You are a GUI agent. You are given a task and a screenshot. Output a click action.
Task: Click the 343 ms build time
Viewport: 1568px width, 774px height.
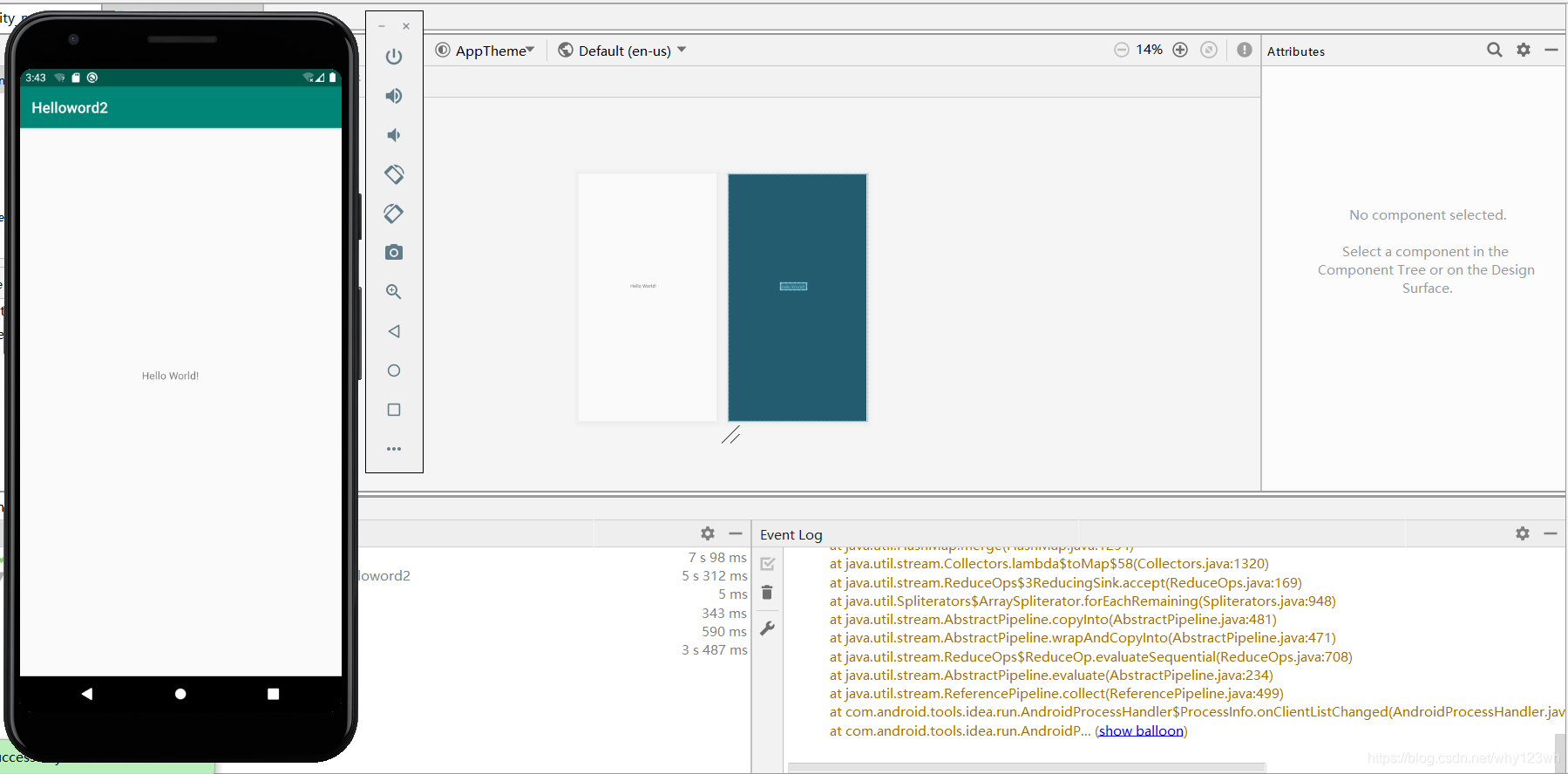724,613
